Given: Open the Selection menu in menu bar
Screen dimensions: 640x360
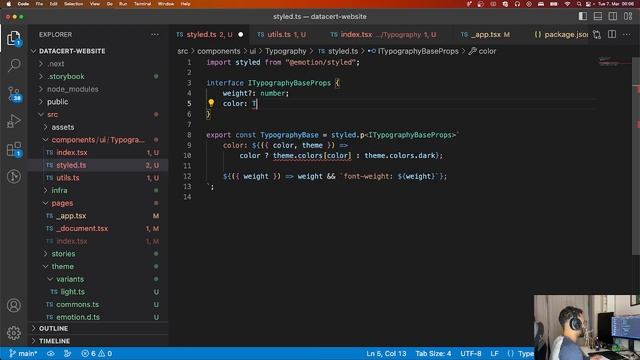Looking at the screenshot, I should click(x=73, y=4).
